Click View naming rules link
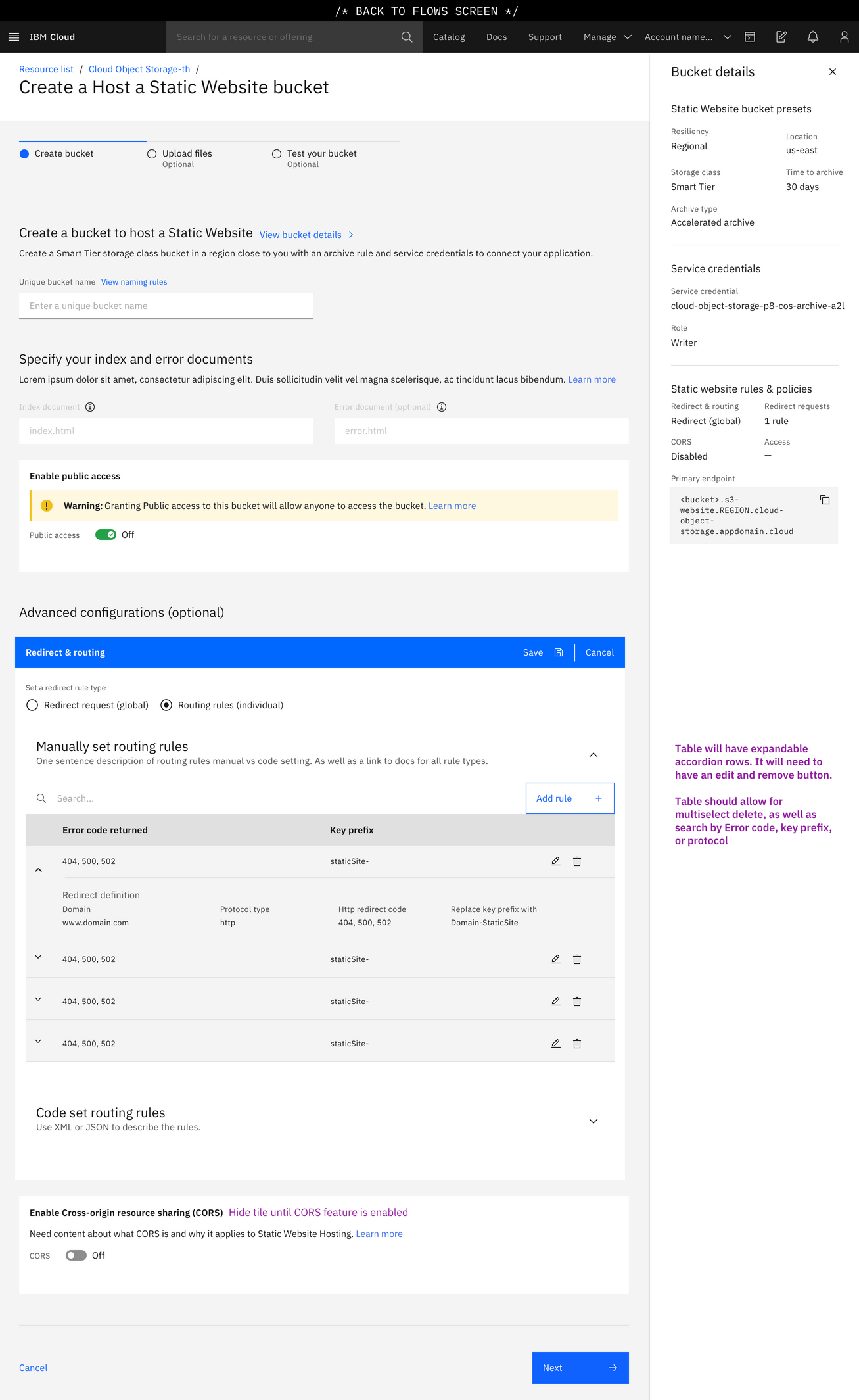 click(134, 282)
